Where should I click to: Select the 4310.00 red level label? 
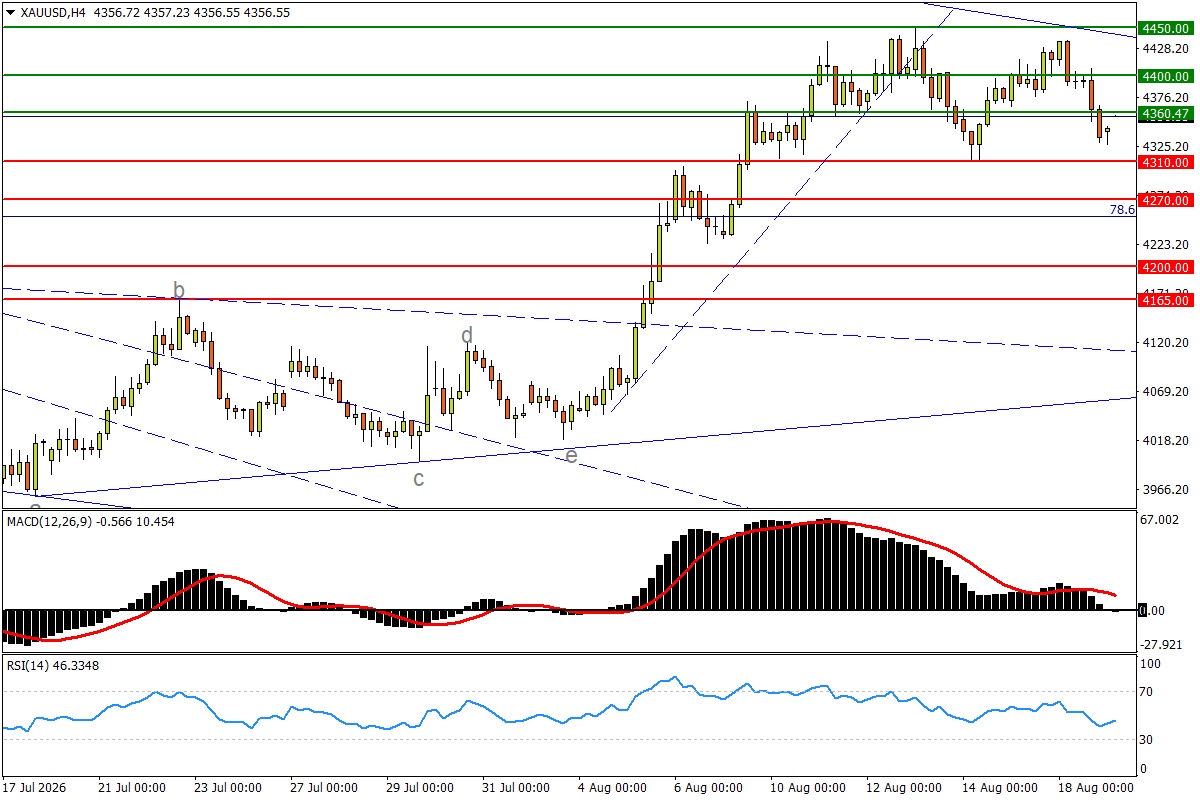coord(1165,162)
